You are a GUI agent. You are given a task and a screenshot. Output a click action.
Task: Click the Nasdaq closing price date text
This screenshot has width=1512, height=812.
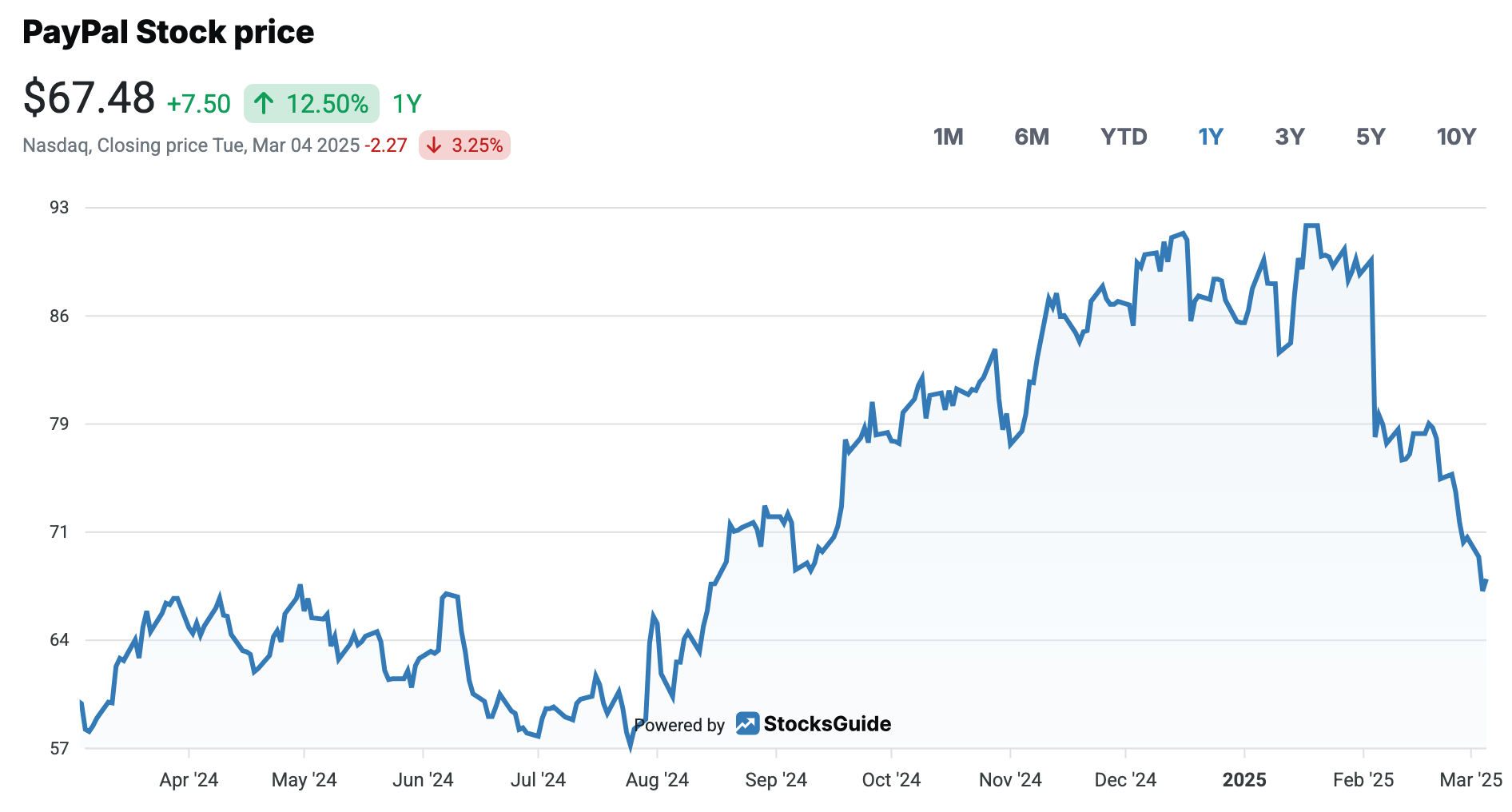[x=191, y=145]
